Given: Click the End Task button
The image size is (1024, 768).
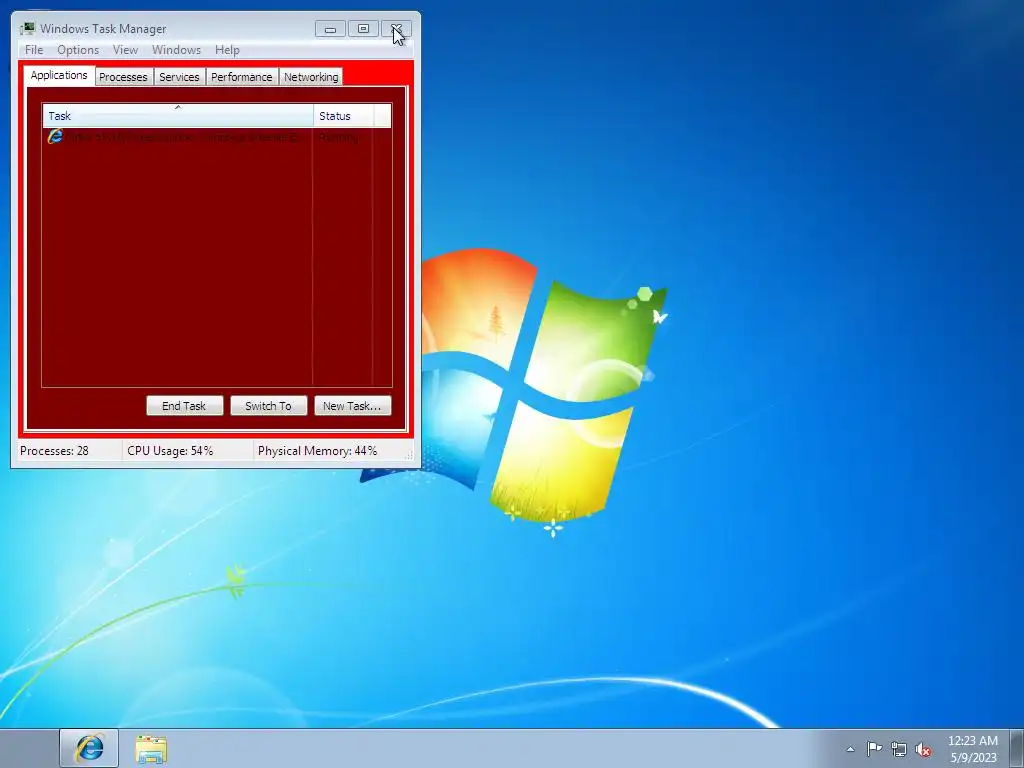Looking at the screenshot, I should (184, 406).
